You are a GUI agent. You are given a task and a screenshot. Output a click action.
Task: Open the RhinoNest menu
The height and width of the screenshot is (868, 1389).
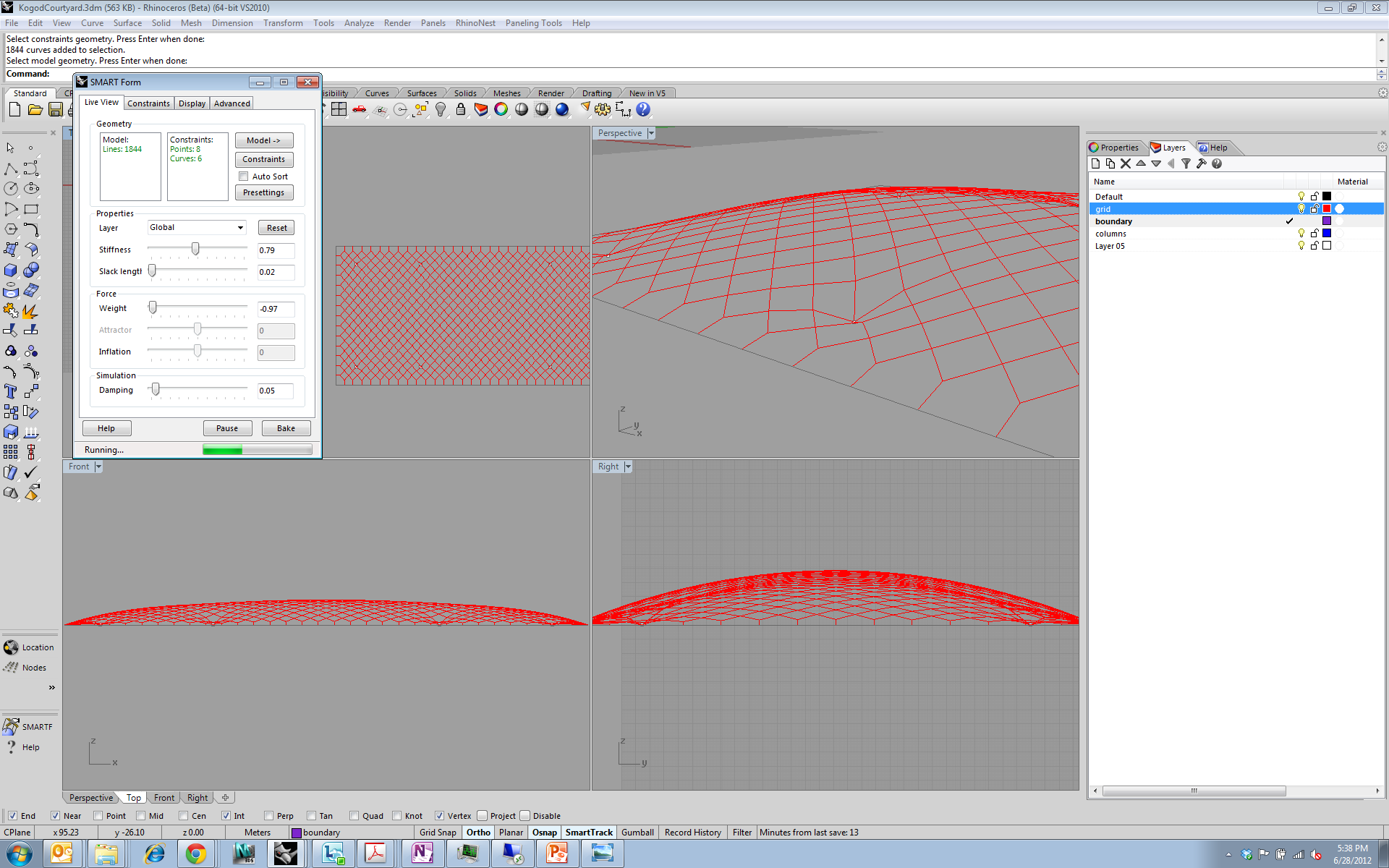pos(475,23)
